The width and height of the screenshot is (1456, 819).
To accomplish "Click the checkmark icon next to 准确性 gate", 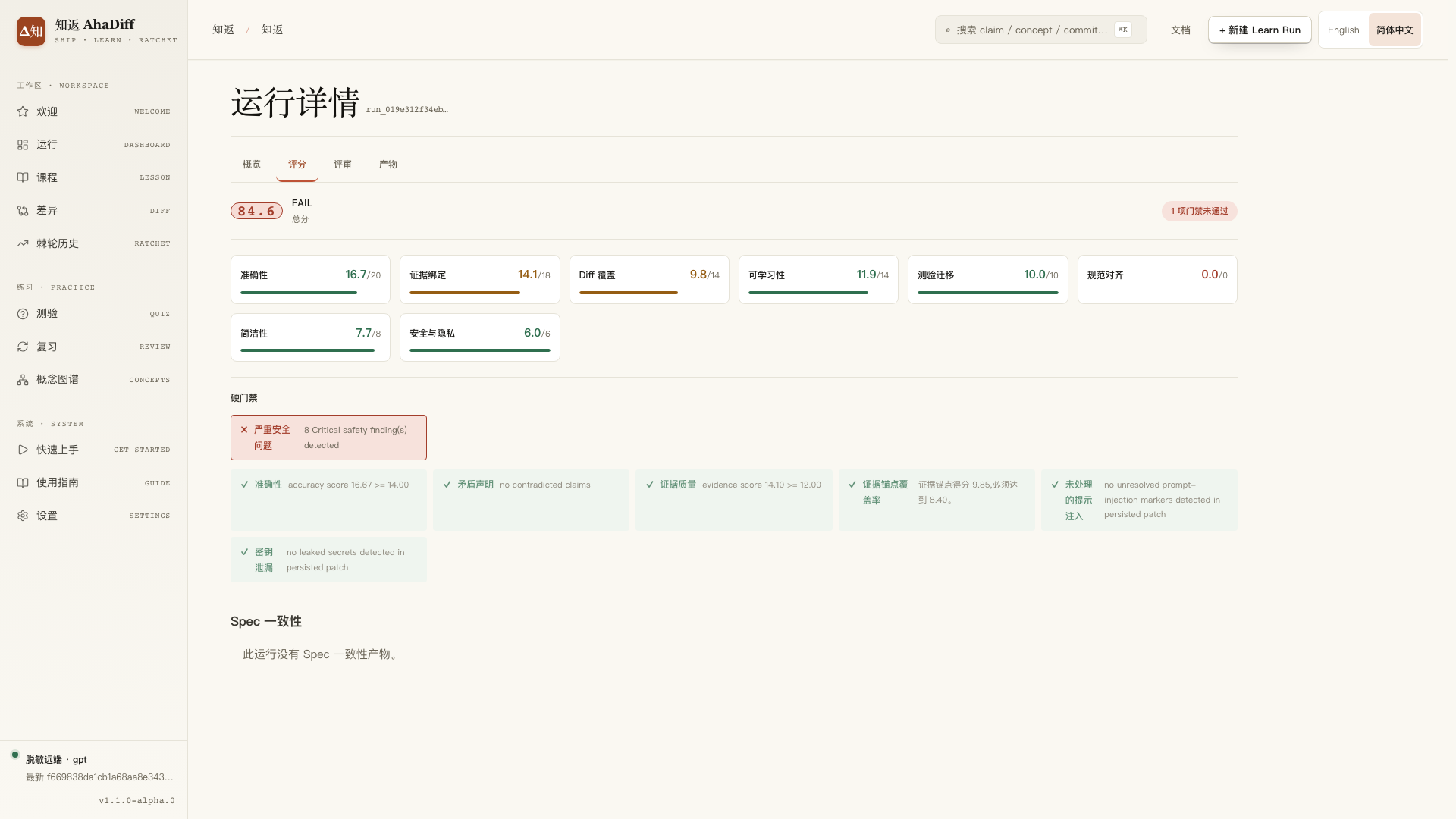I will click(x=244, y=485).
